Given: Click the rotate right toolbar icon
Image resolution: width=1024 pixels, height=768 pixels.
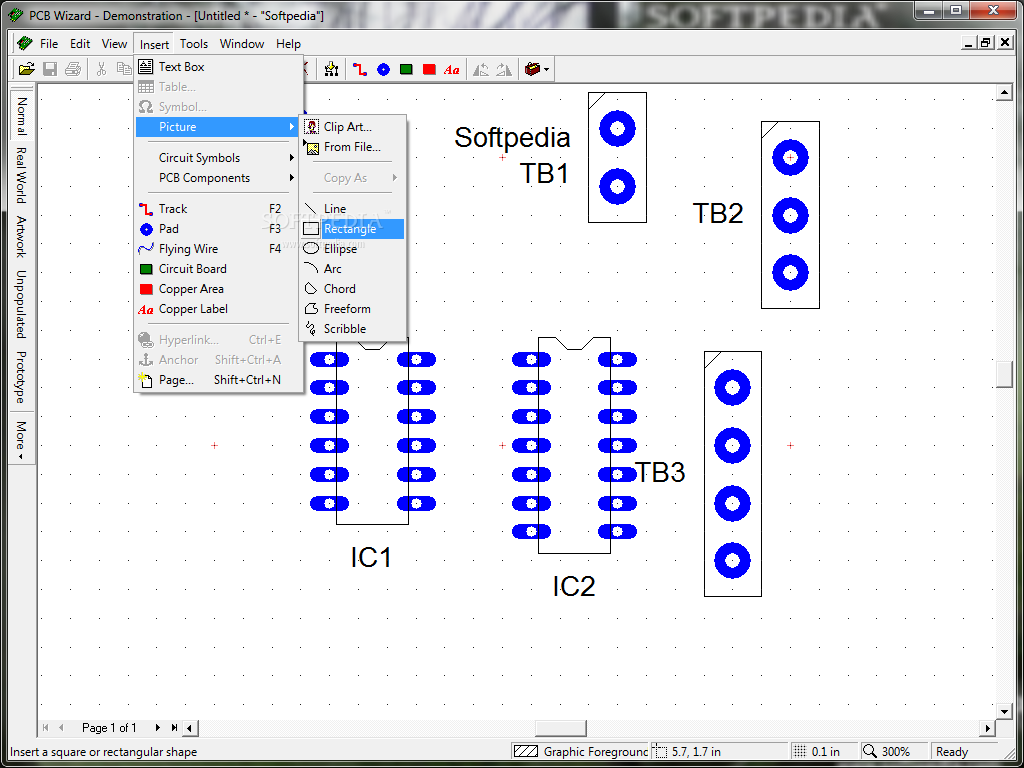Looking at the screenshot, I should click(x=504, y=69).
